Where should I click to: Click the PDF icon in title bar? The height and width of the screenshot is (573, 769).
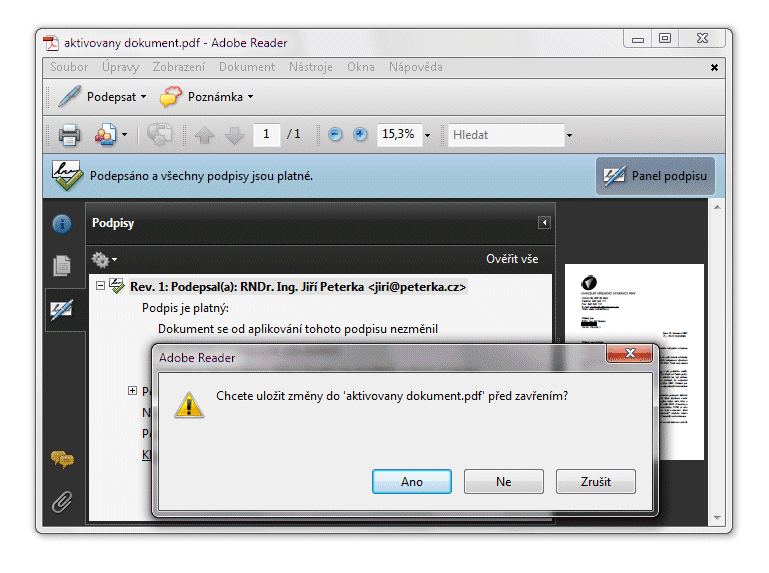(x=51, y=43)
